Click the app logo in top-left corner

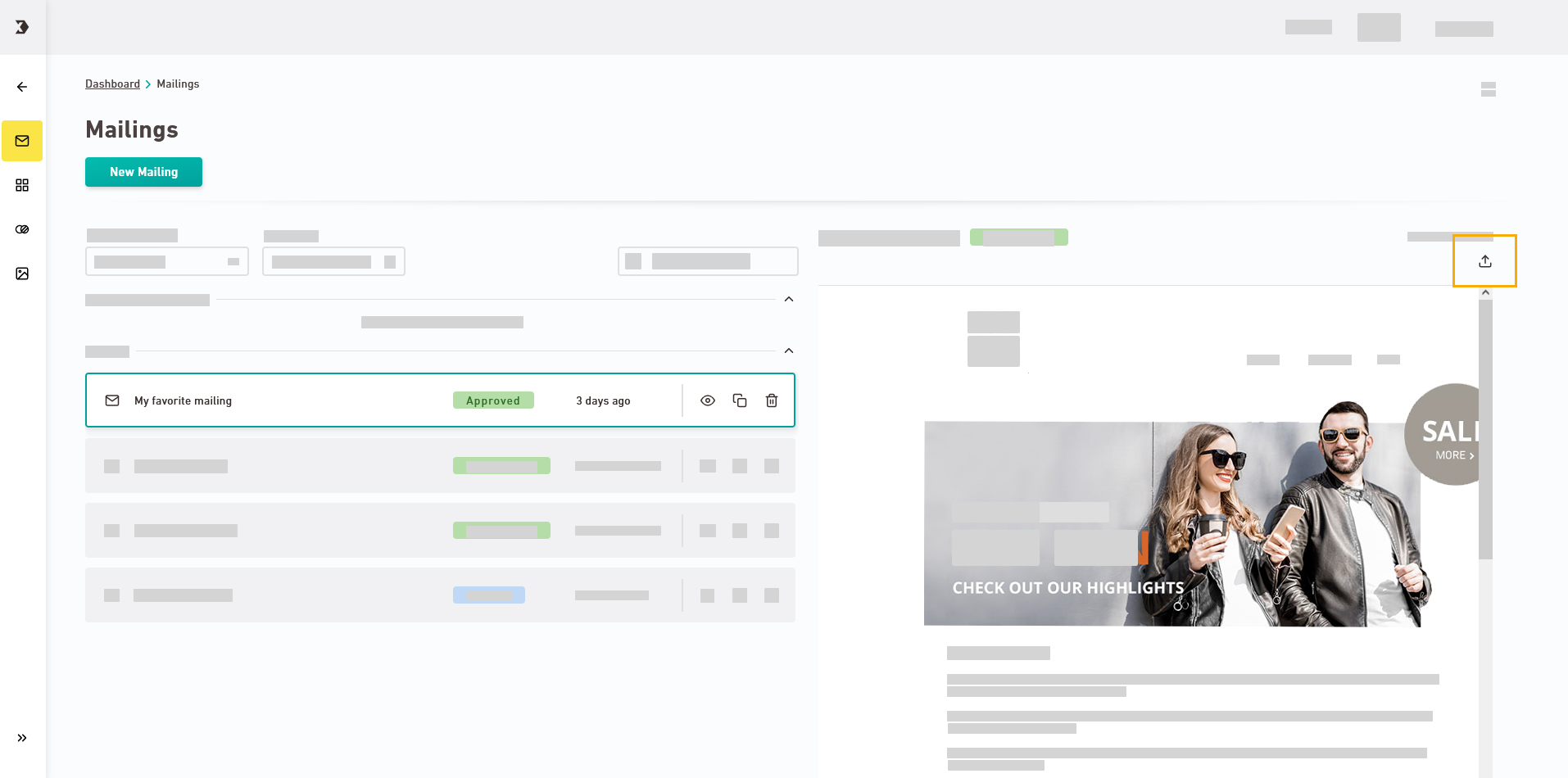click(x=22, y=27)
